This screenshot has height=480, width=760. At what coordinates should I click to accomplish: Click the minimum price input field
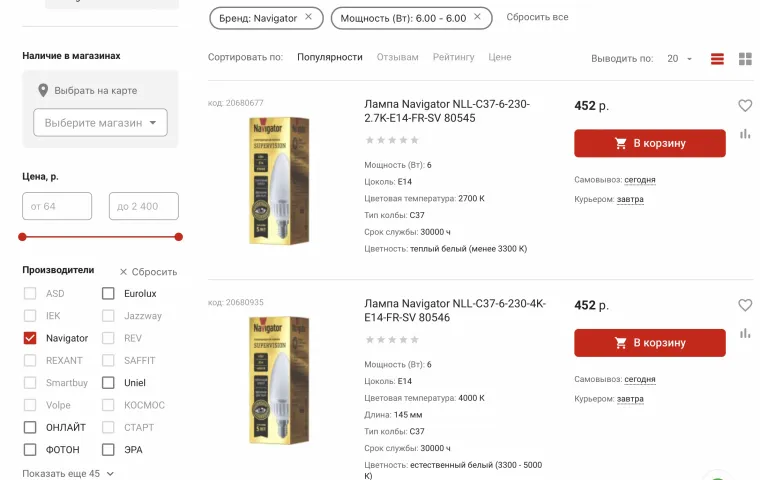click(57, 206)
